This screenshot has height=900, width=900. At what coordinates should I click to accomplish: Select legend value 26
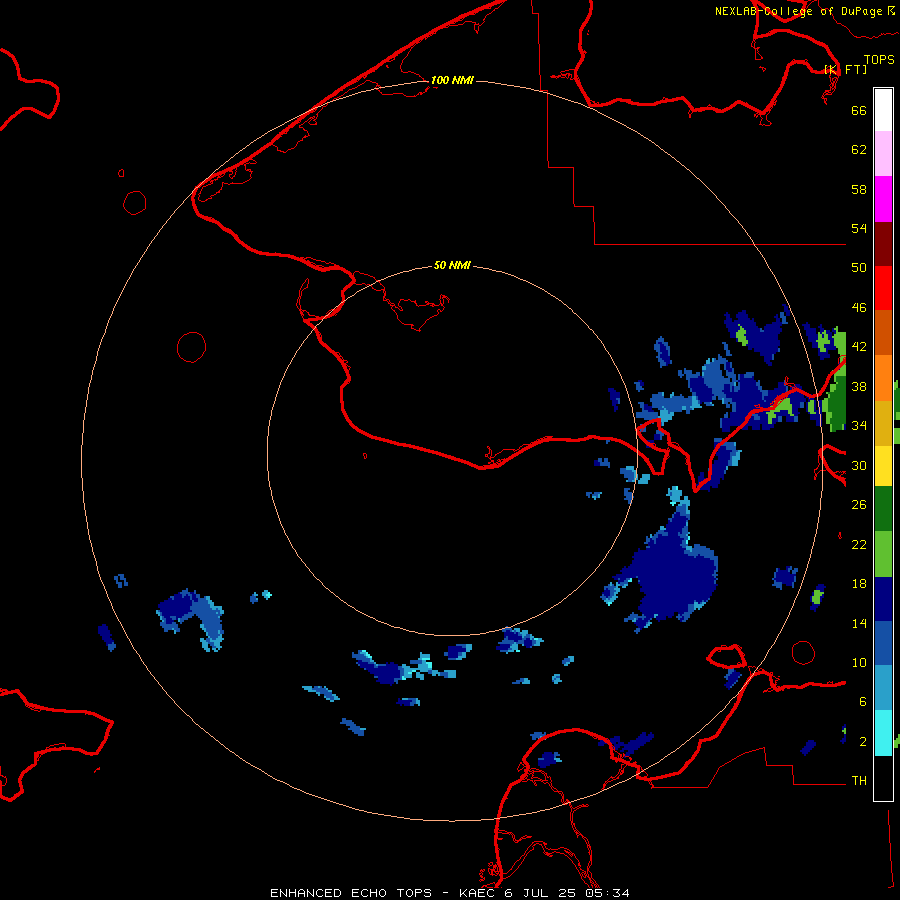[859, 505]
